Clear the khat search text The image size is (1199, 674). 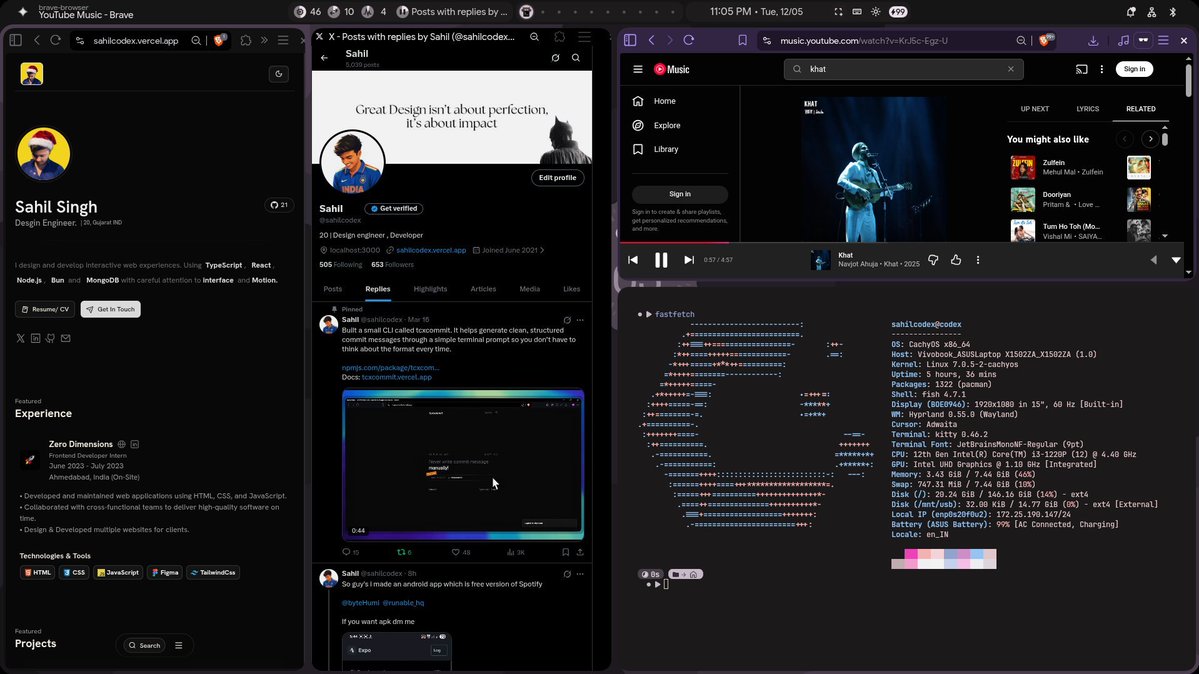coord(1011,69)
